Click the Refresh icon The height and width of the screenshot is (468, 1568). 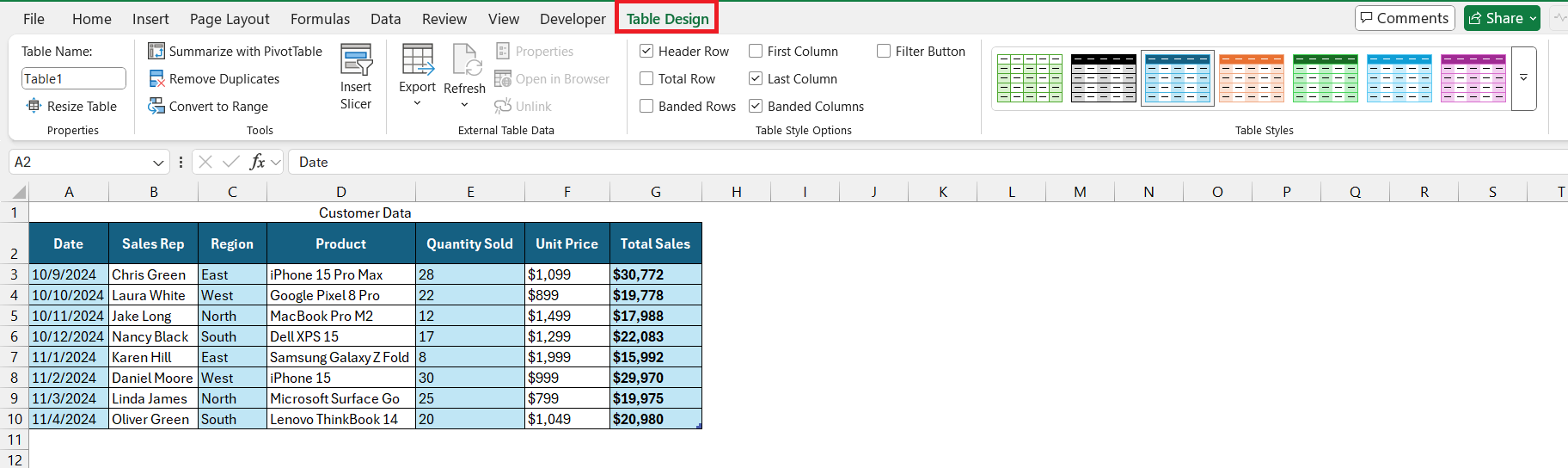pos(466,59)
